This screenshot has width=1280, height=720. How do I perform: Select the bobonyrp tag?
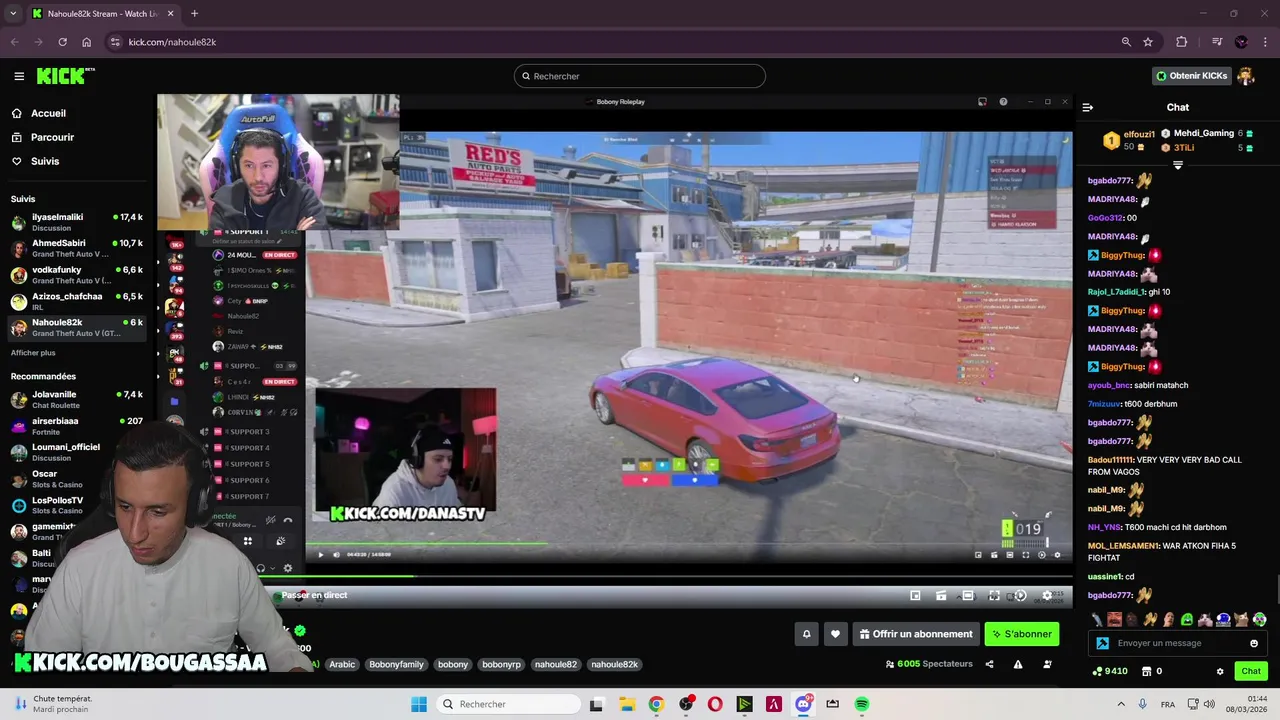501,664
